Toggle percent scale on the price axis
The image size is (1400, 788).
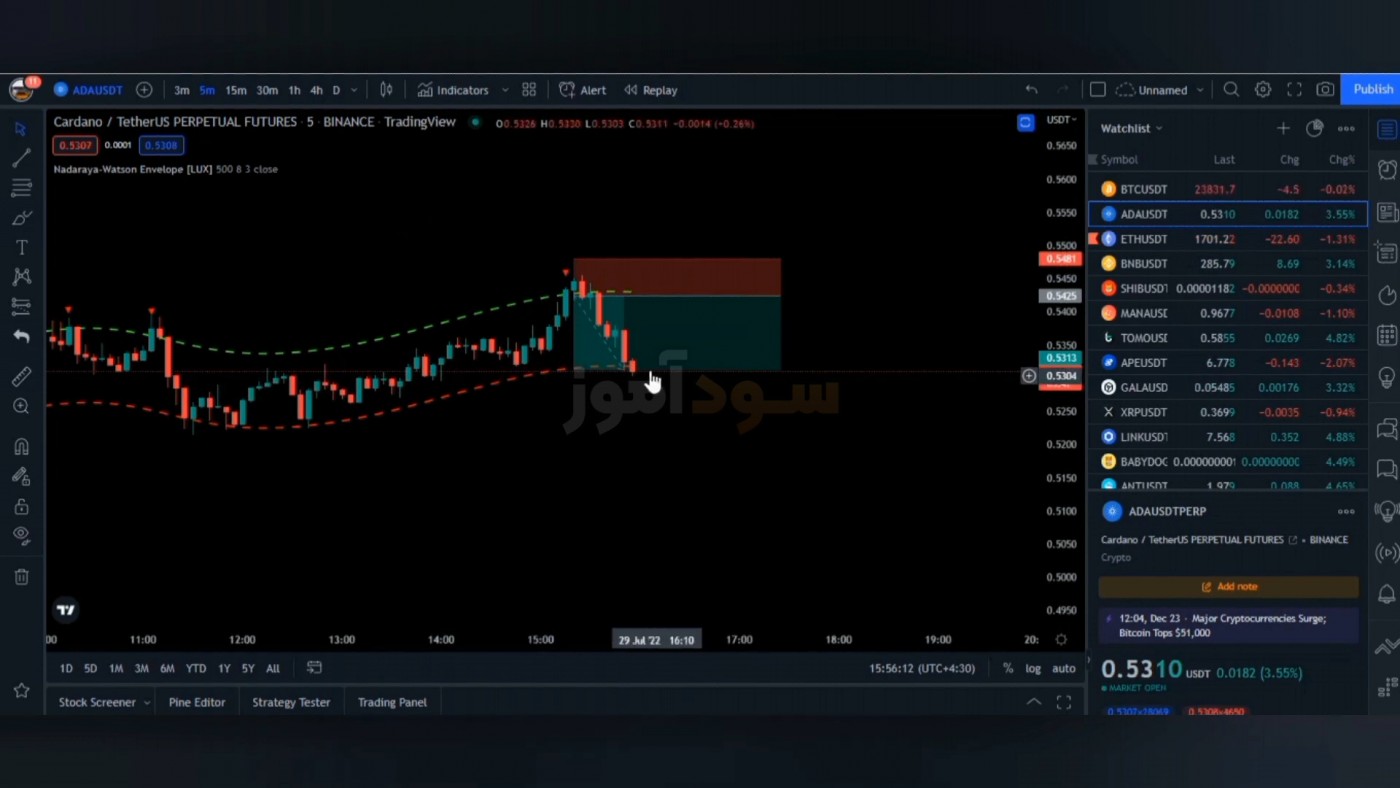coord(1008,668)
